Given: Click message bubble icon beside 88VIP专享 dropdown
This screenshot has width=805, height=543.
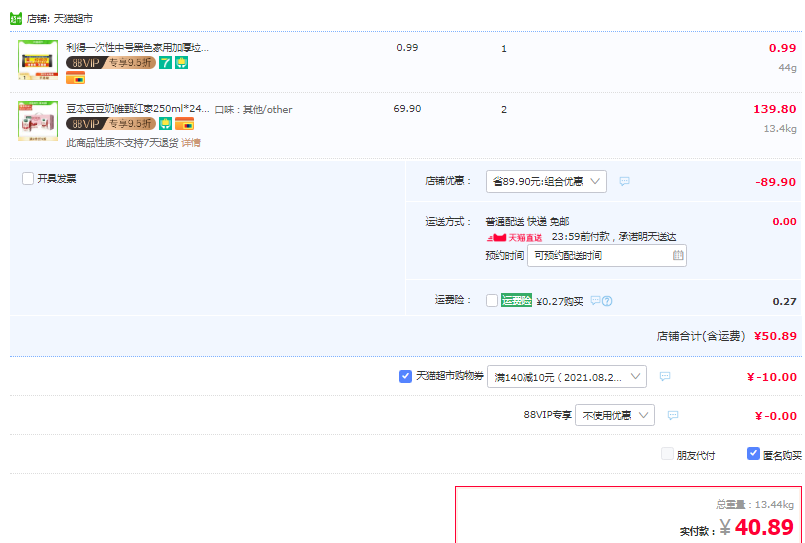Looking at the screenshot, I should click(x=673, y=415).
